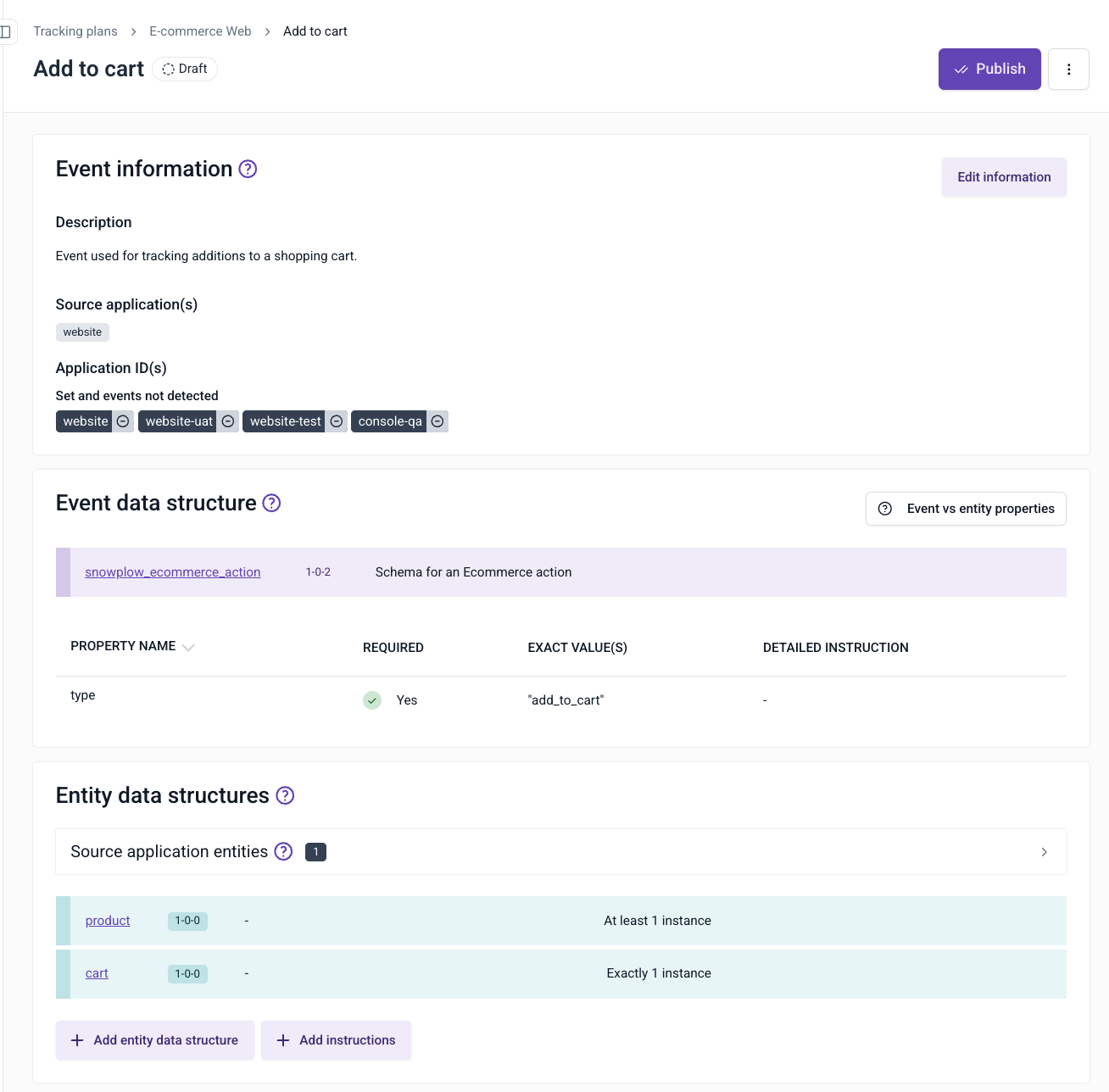Remove the console-qa application ID tag
Screen dimensions: 1109x1092
(437, 421)
